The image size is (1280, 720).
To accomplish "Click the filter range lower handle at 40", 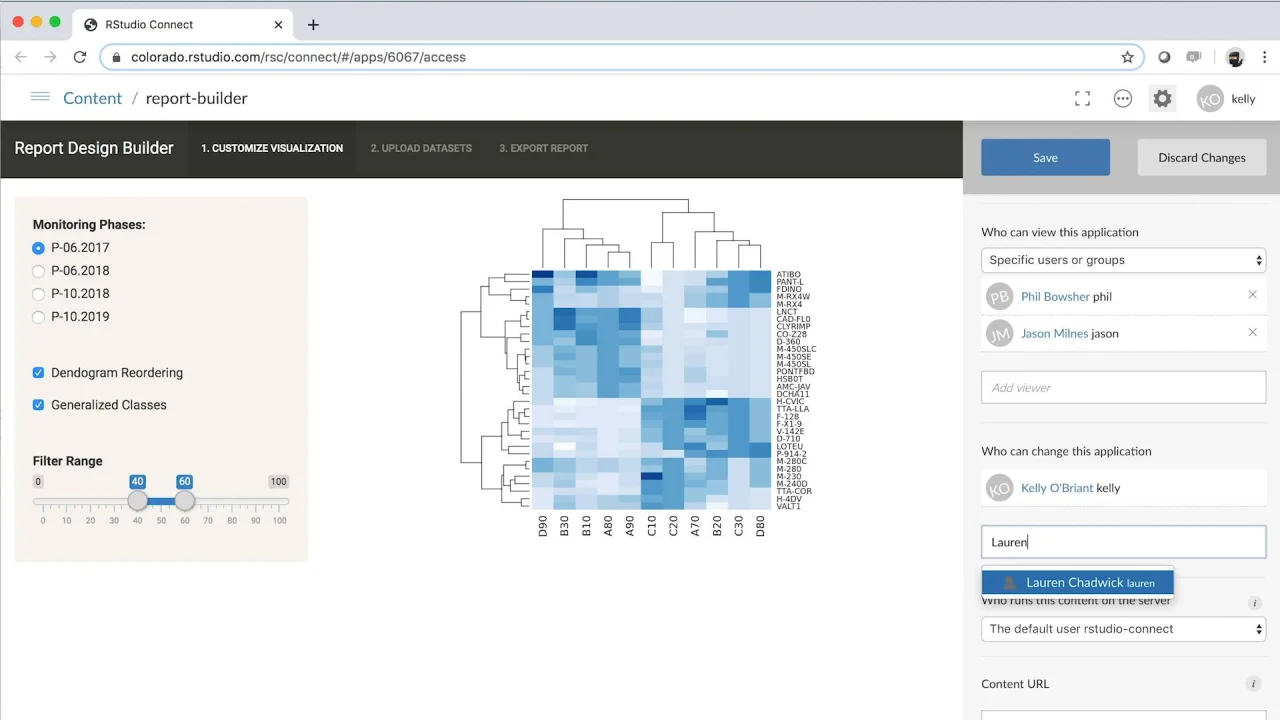I will 138,500.
